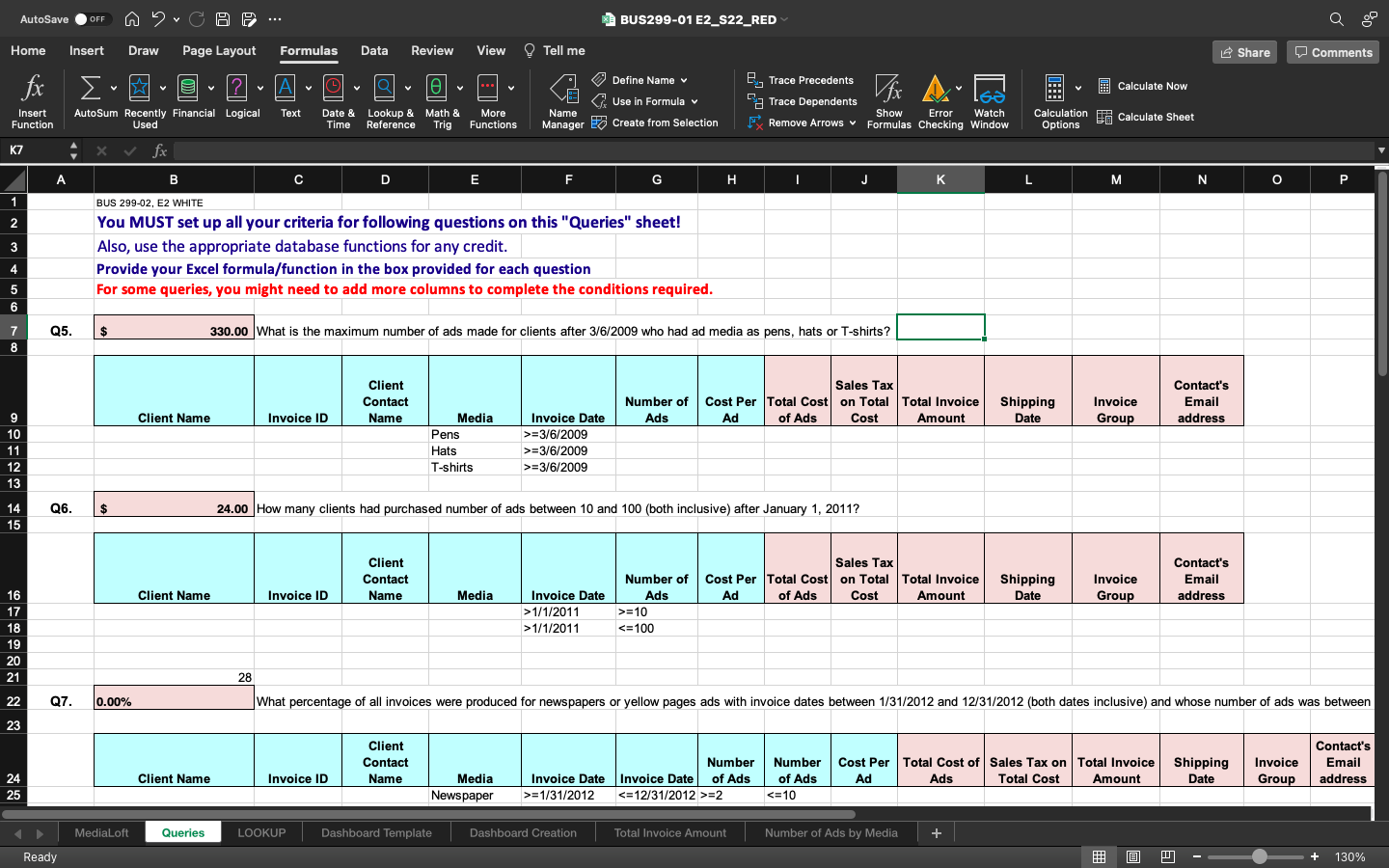Expand the Define Name dropdown
This screenshot has width=1389, height=868.
pyautogui.click(x=684, y=80)
